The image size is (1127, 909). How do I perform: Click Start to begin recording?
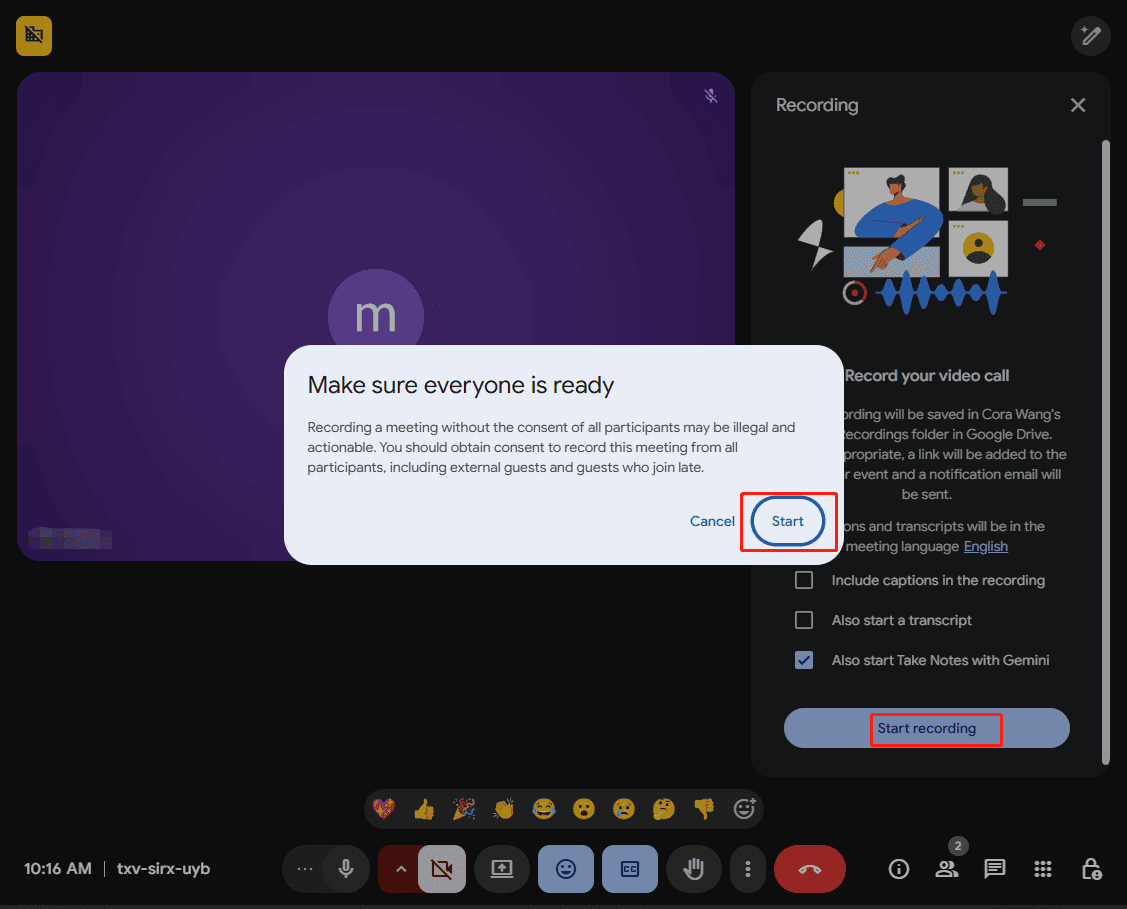788,521
